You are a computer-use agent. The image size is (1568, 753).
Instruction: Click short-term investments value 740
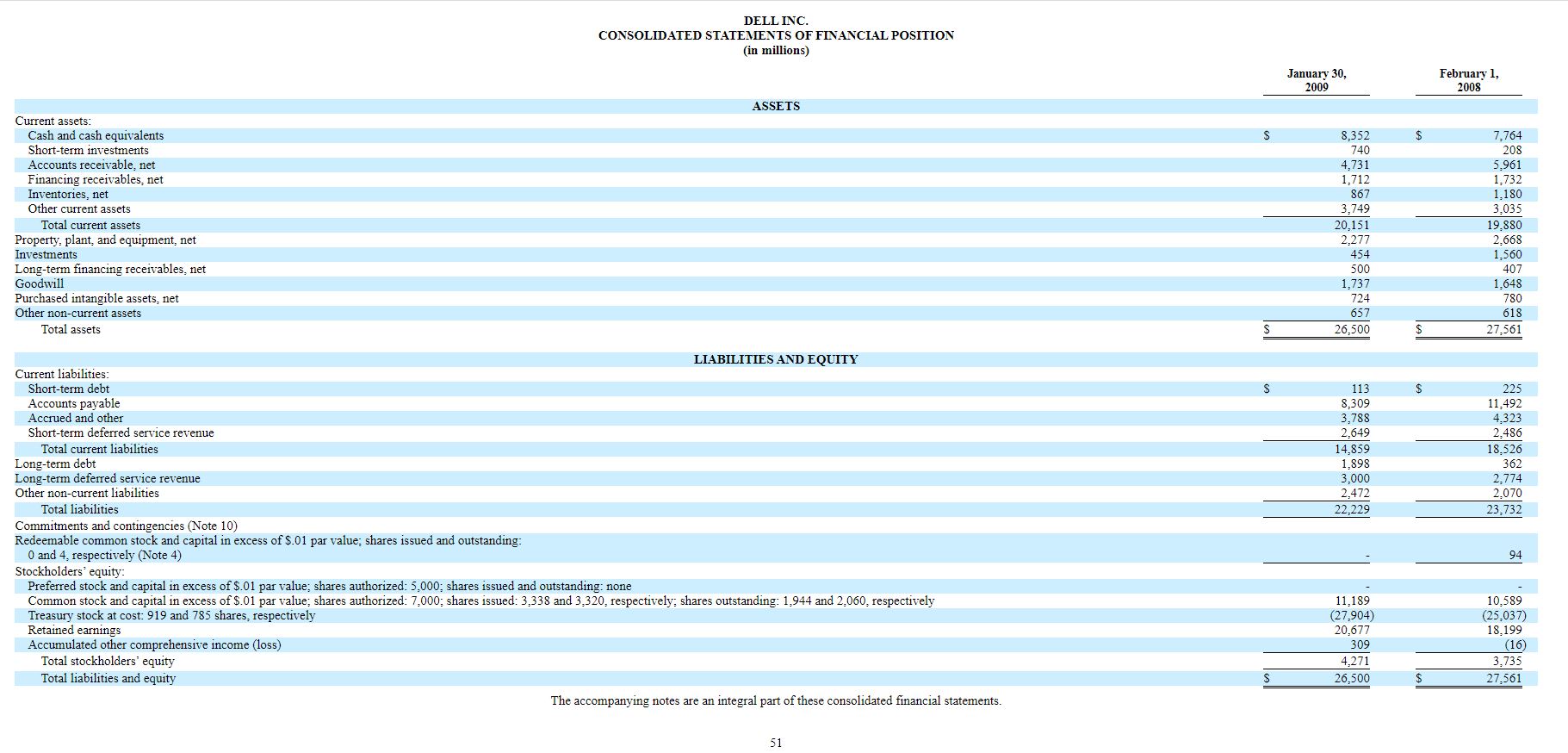click(x=1360, y=150)
